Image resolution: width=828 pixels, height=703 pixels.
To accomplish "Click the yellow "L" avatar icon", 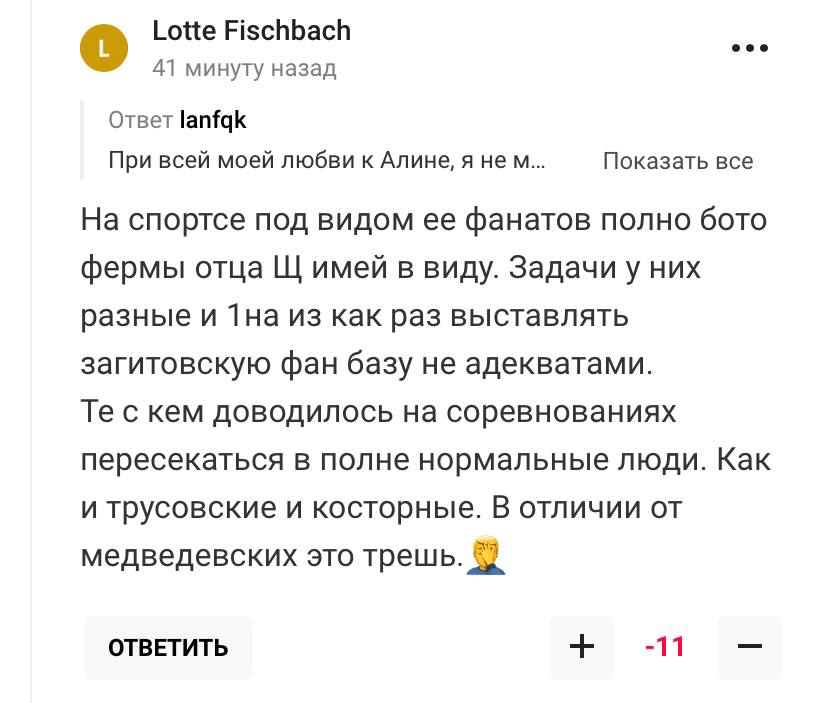I will click(104, 47).
